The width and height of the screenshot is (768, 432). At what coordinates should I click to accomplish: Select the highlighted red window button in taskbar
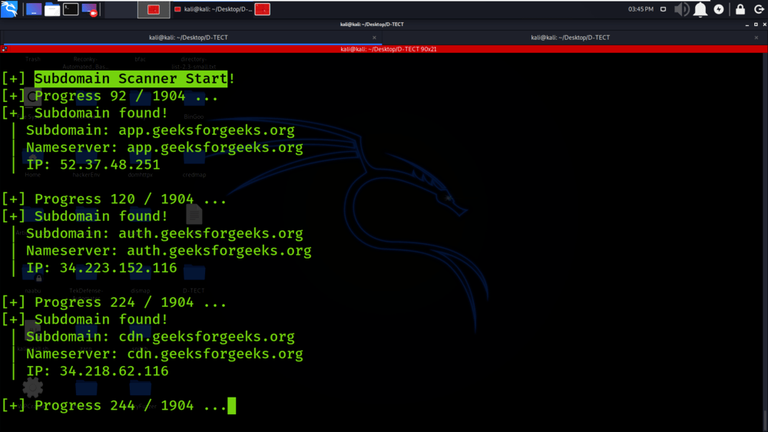tap(154, 9)
